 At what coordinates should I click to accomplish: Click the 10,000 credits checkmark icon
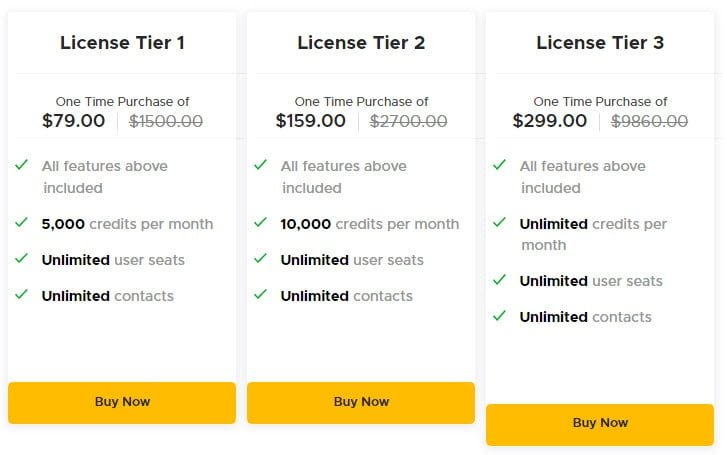click(x=260, y=223)
